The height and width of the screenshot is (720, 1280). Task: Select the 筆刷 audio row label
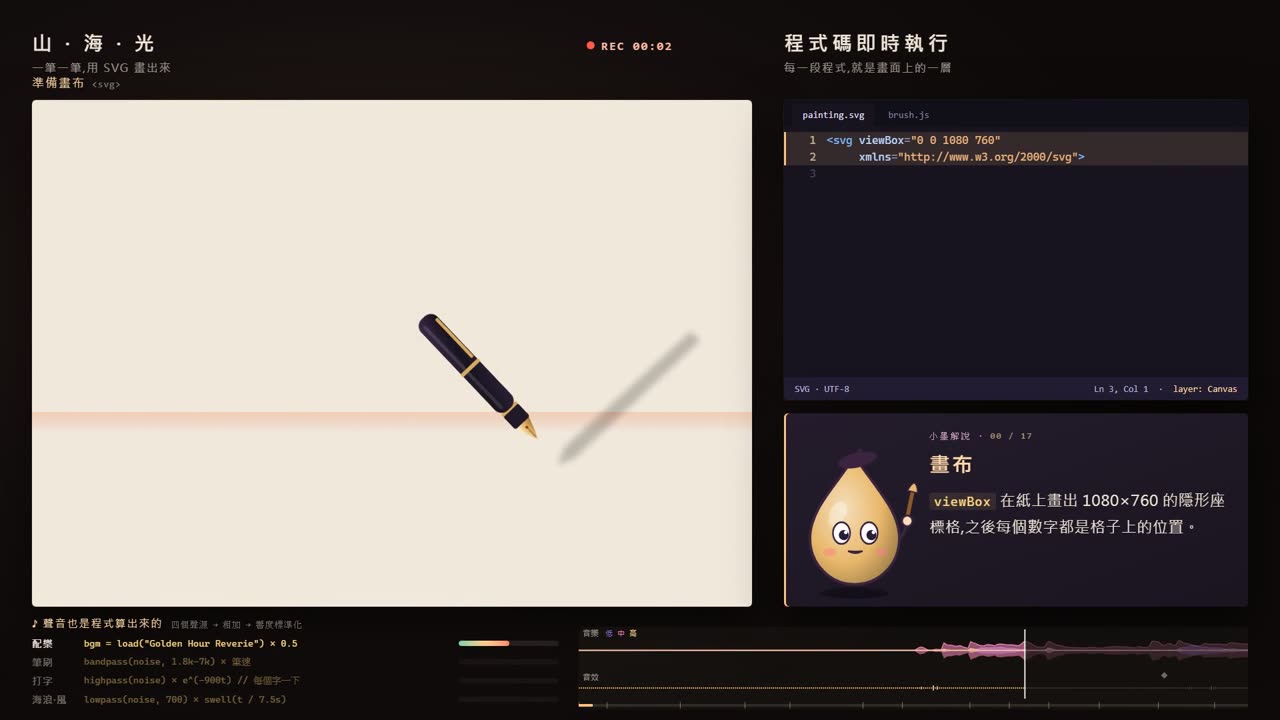[42, 662]
